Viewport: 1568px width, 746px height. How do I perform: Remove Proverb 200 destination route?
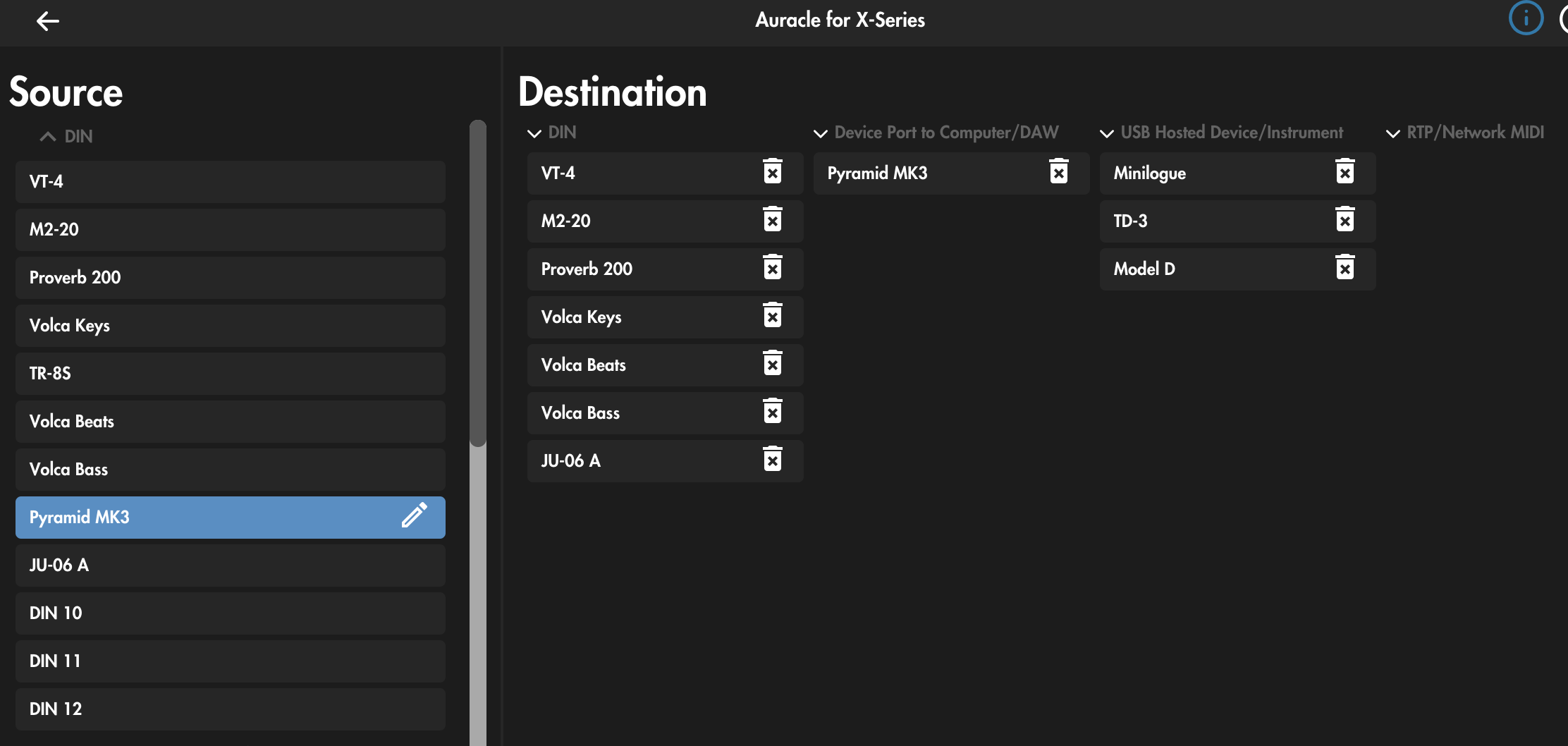click(773, 267)
